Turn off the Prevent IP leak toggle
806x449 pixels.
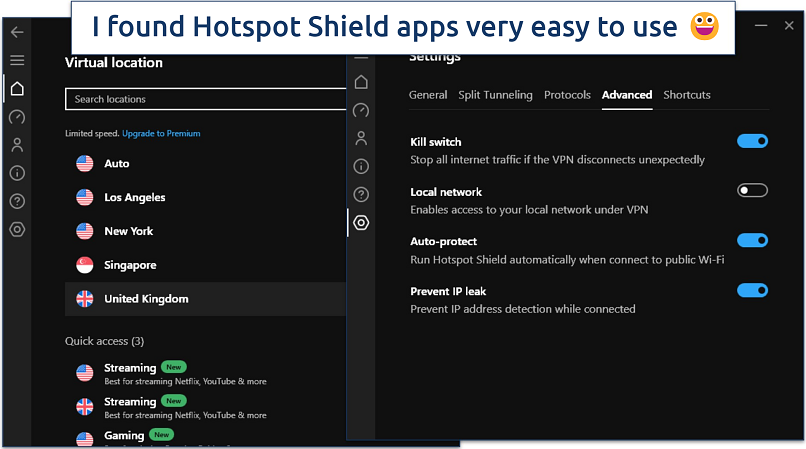coord(753,290)
